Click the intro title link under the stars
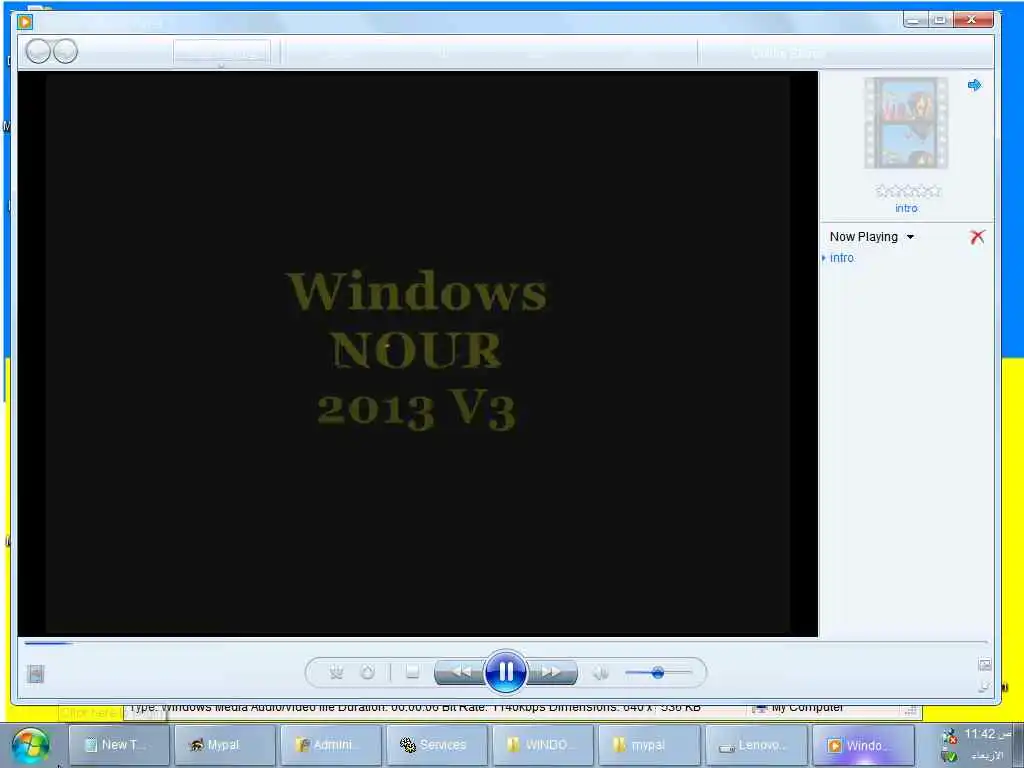 (906, 208)
